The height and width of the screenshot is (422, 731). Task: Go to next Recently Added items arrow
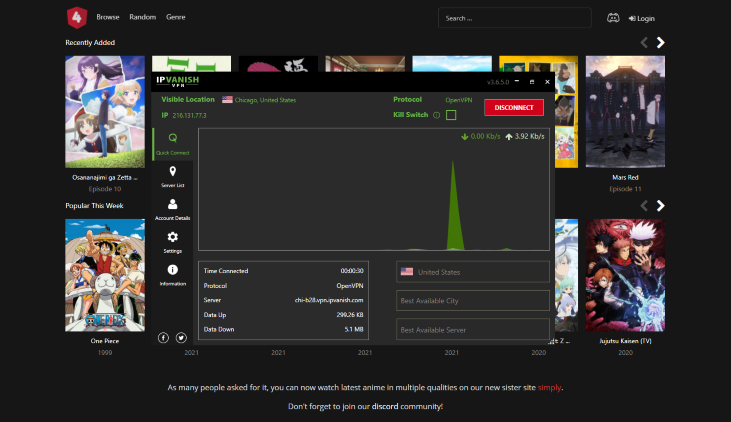[x=661, y=42]
